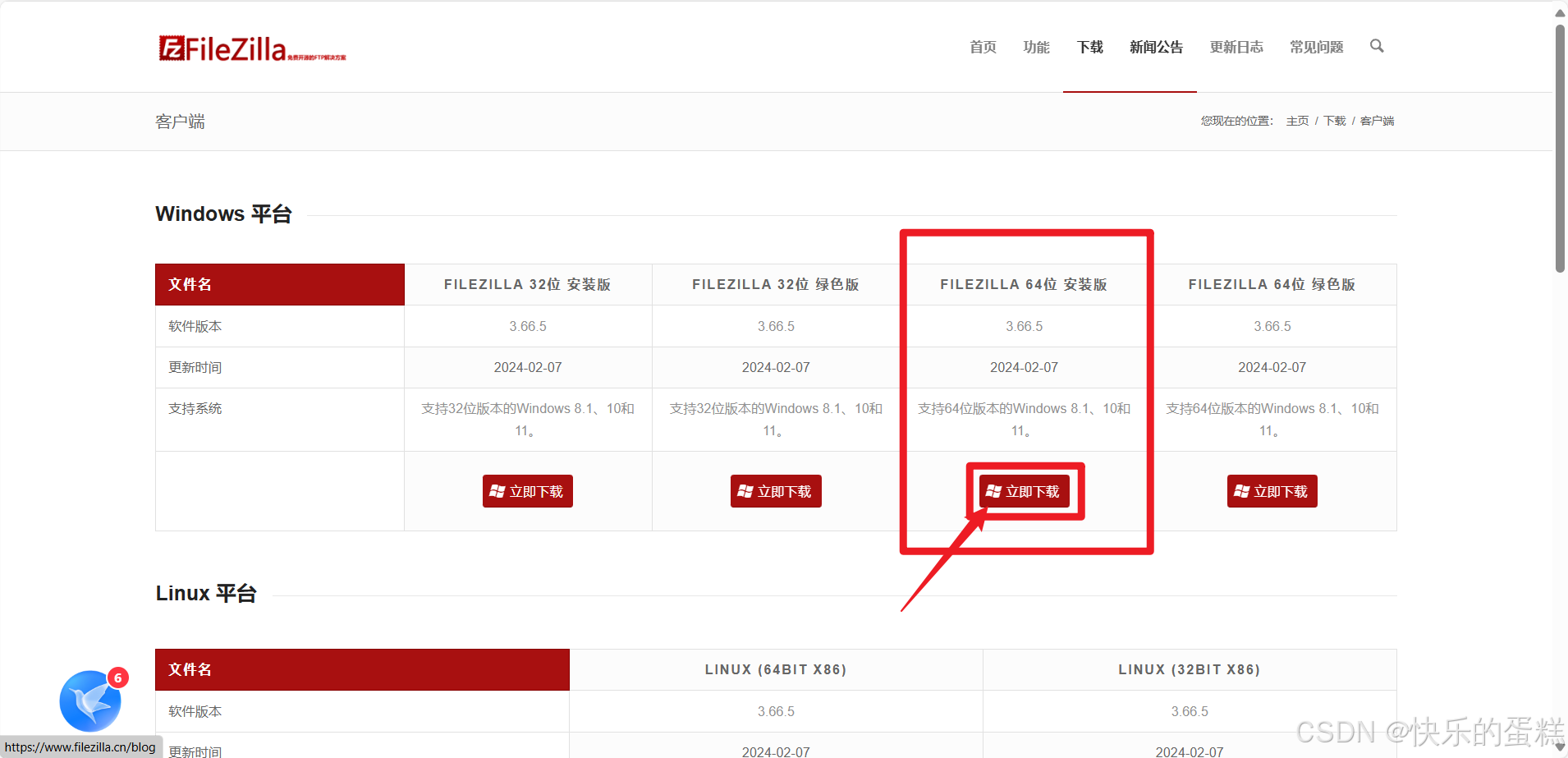Click the Linux table 软件版本 row label

coord(195,711)
